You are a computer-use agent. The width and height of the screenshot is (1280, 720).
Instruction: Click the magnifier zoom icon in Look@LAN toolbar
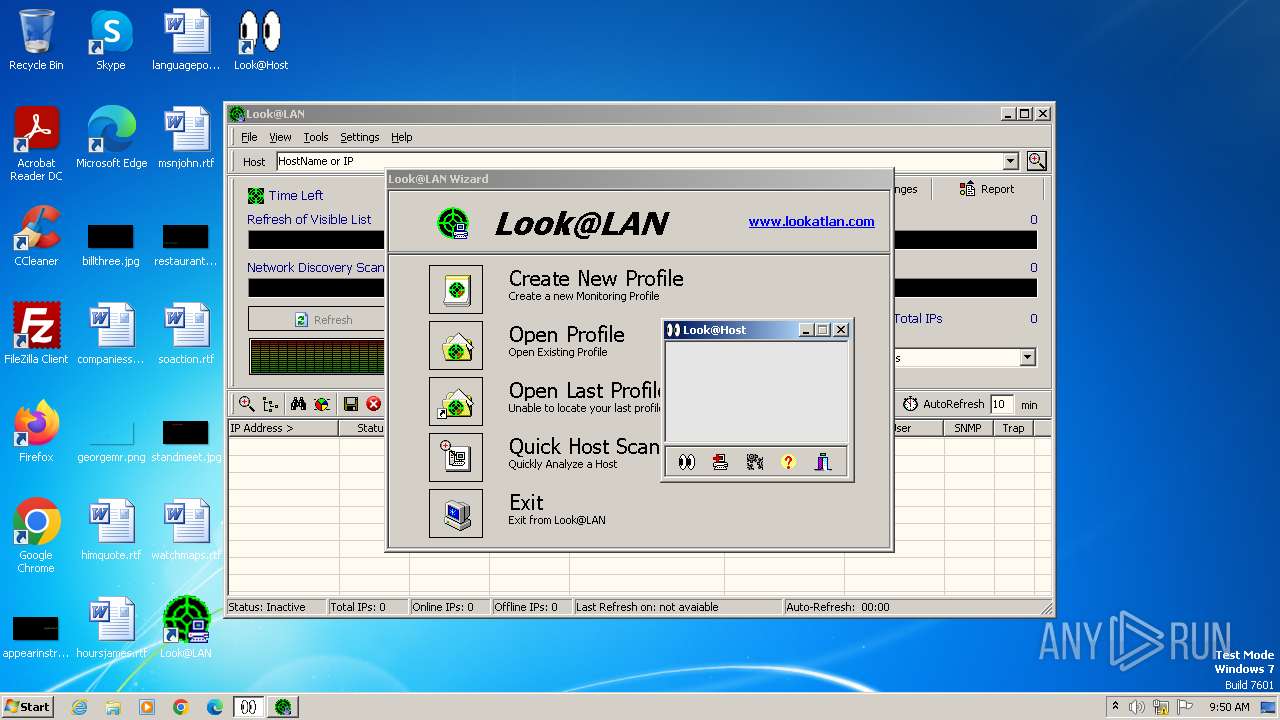(246, 404)
